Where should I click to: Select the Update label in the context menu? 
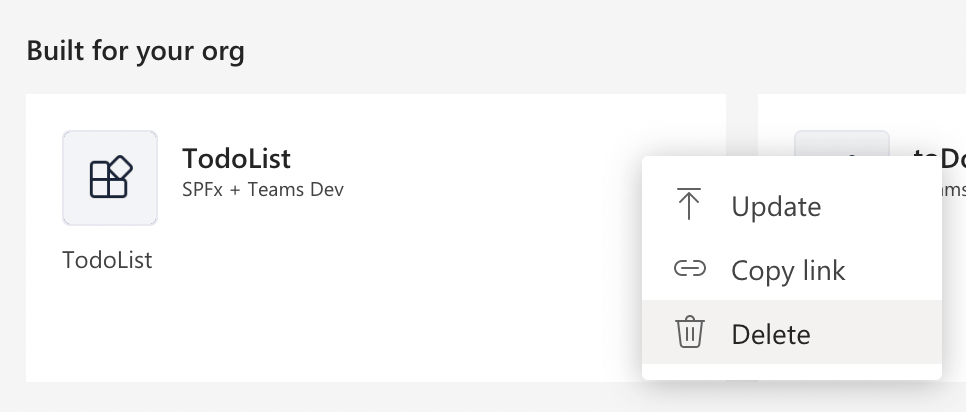click(x=776, y=207)
